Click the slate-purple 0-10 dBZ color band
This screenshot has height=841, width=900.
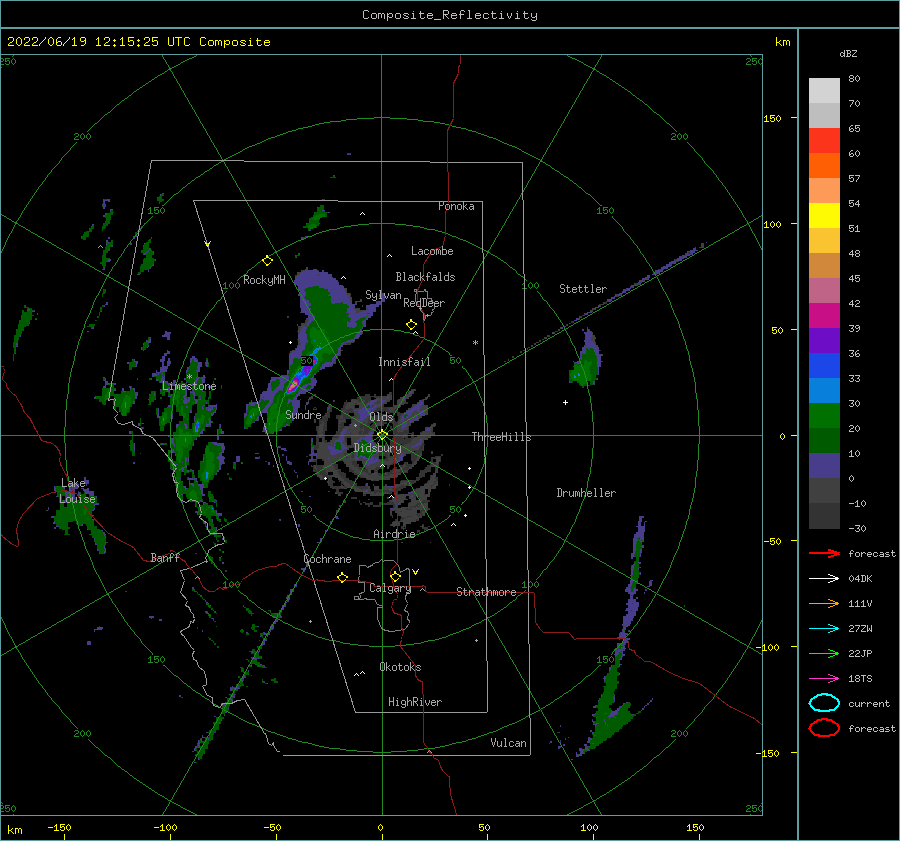point(824,466)
